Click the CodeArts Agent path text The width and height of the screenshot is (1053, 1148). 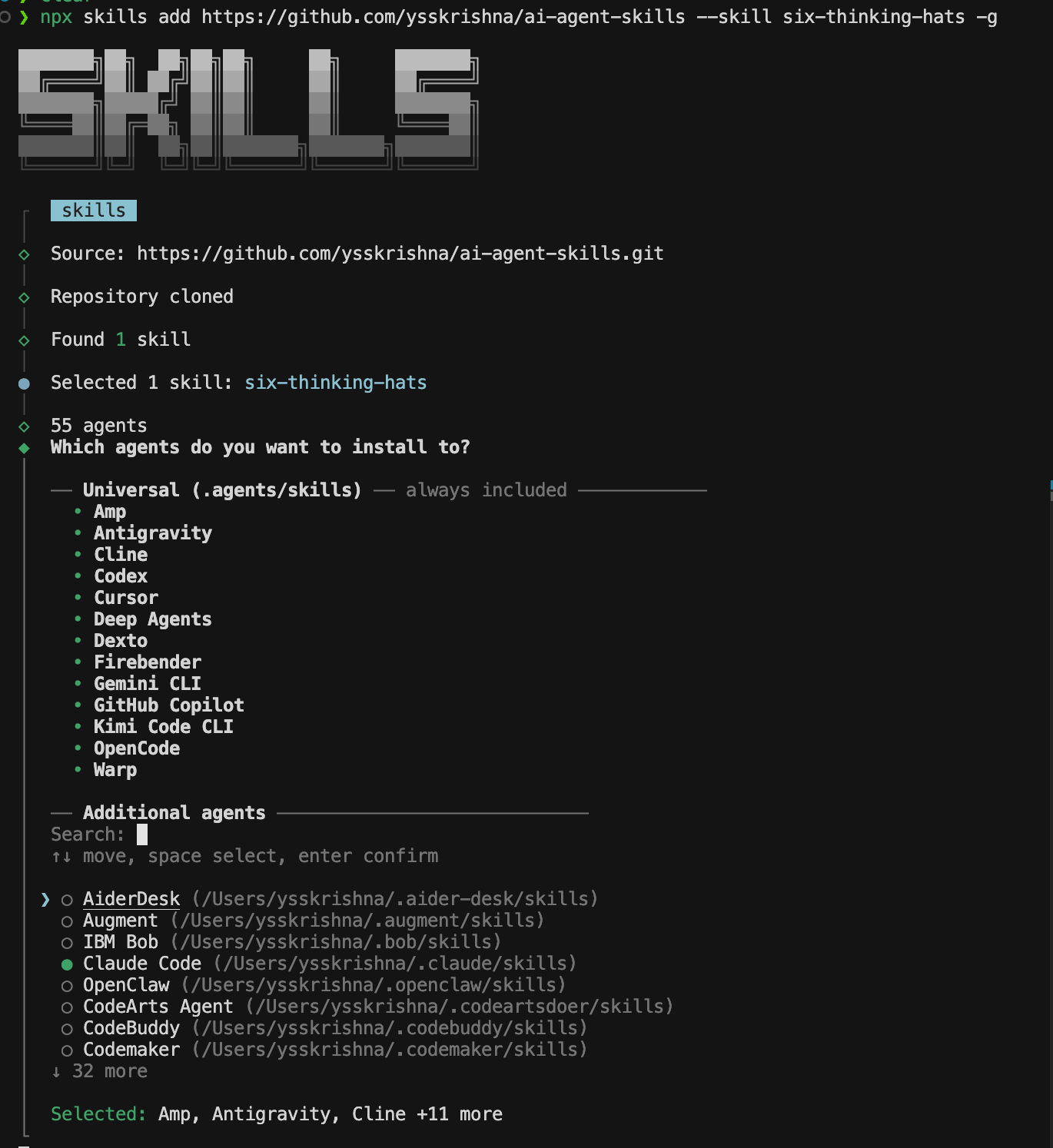[460, 1007]
